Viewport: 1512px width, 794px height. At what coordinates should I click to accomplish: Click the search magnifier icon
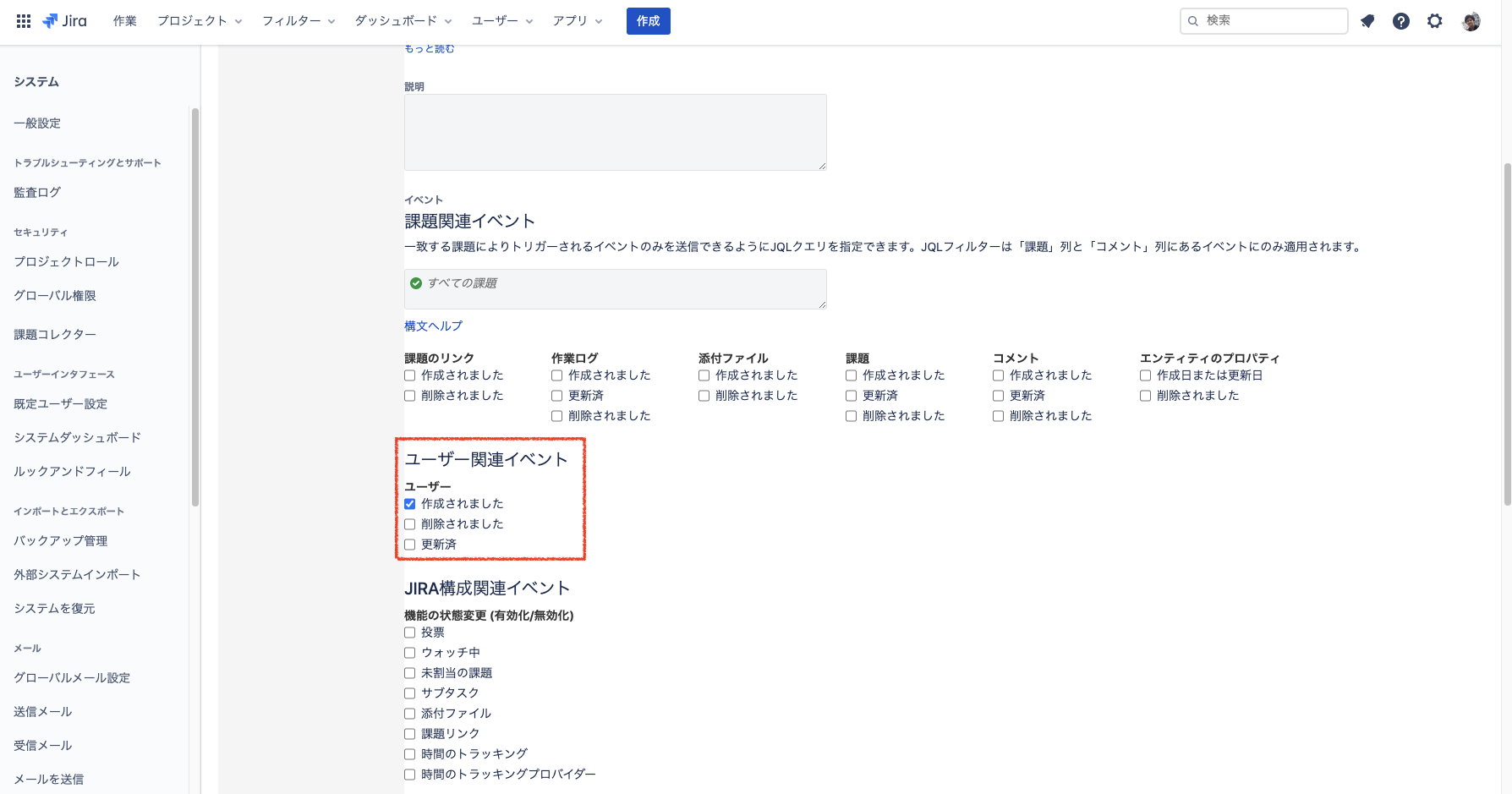pos(1193,21)
